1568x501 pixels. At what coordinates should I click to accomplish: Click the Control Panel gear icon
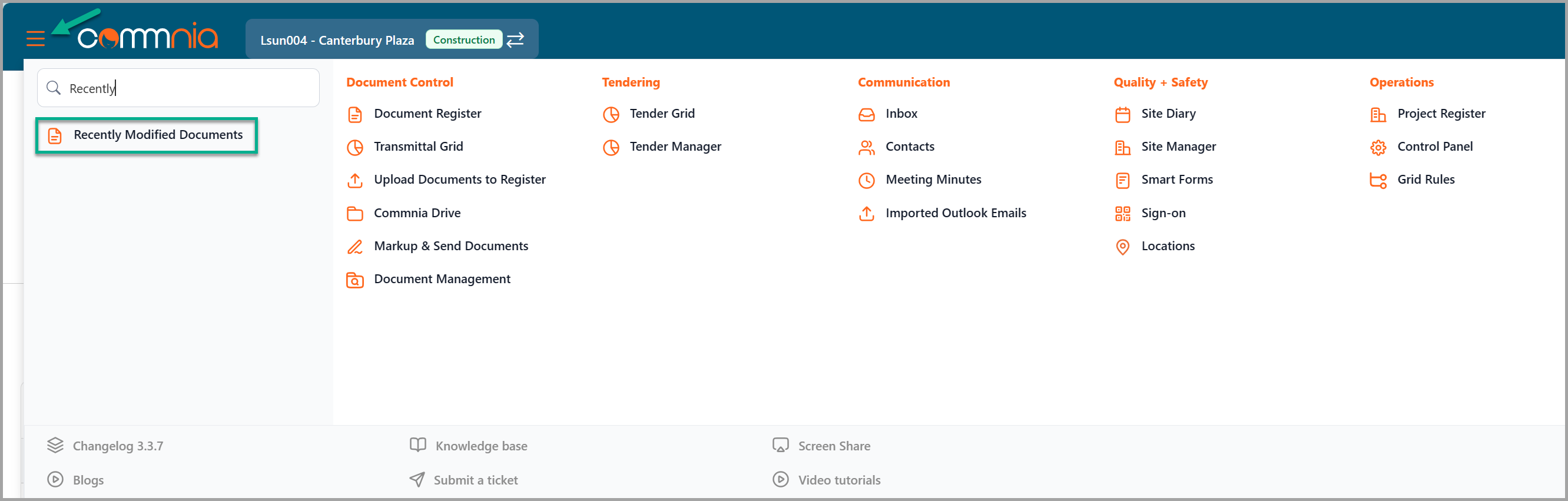point(1378,147)
